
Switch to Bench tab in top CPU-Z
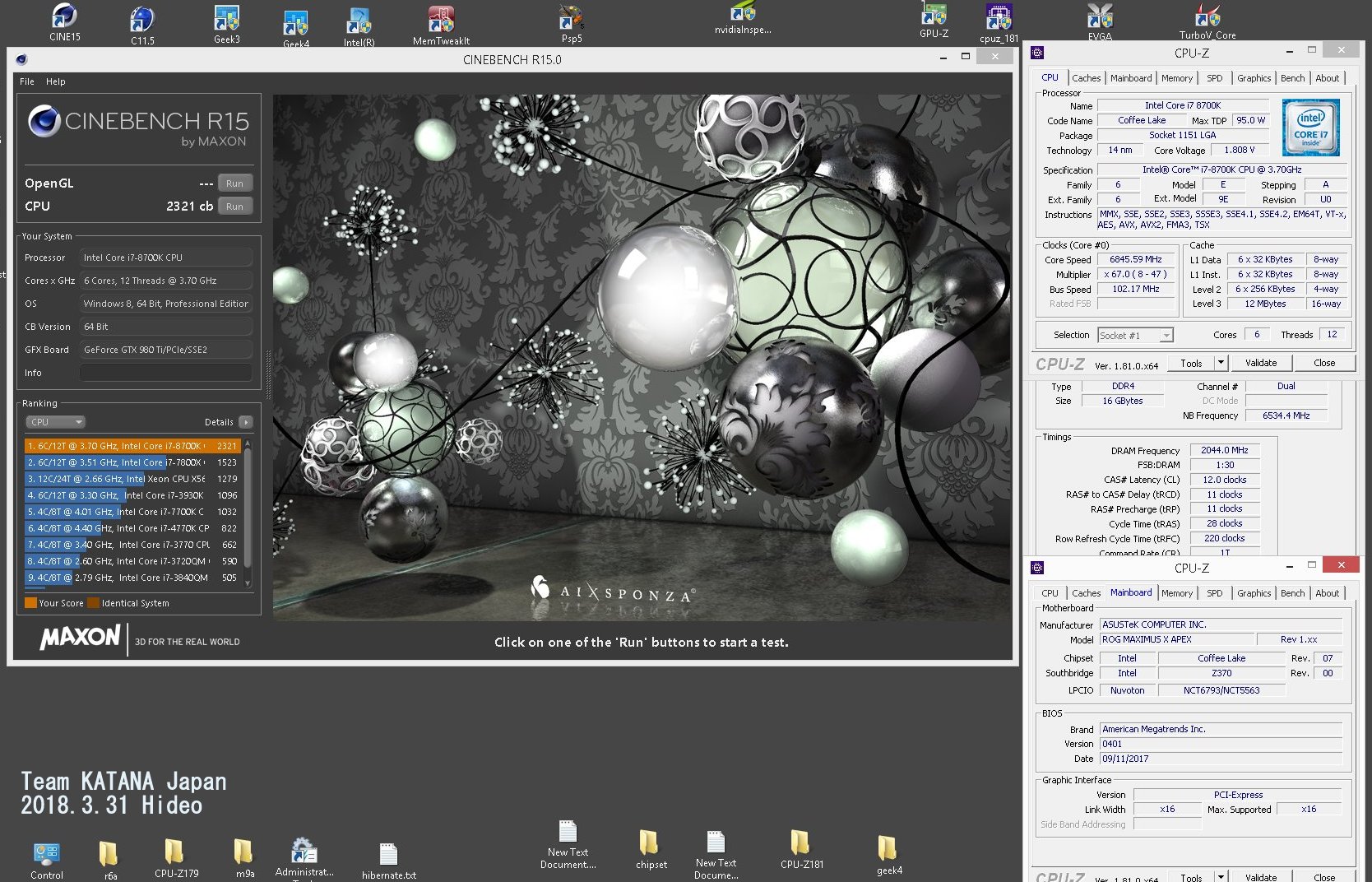tap(1292, 78)
